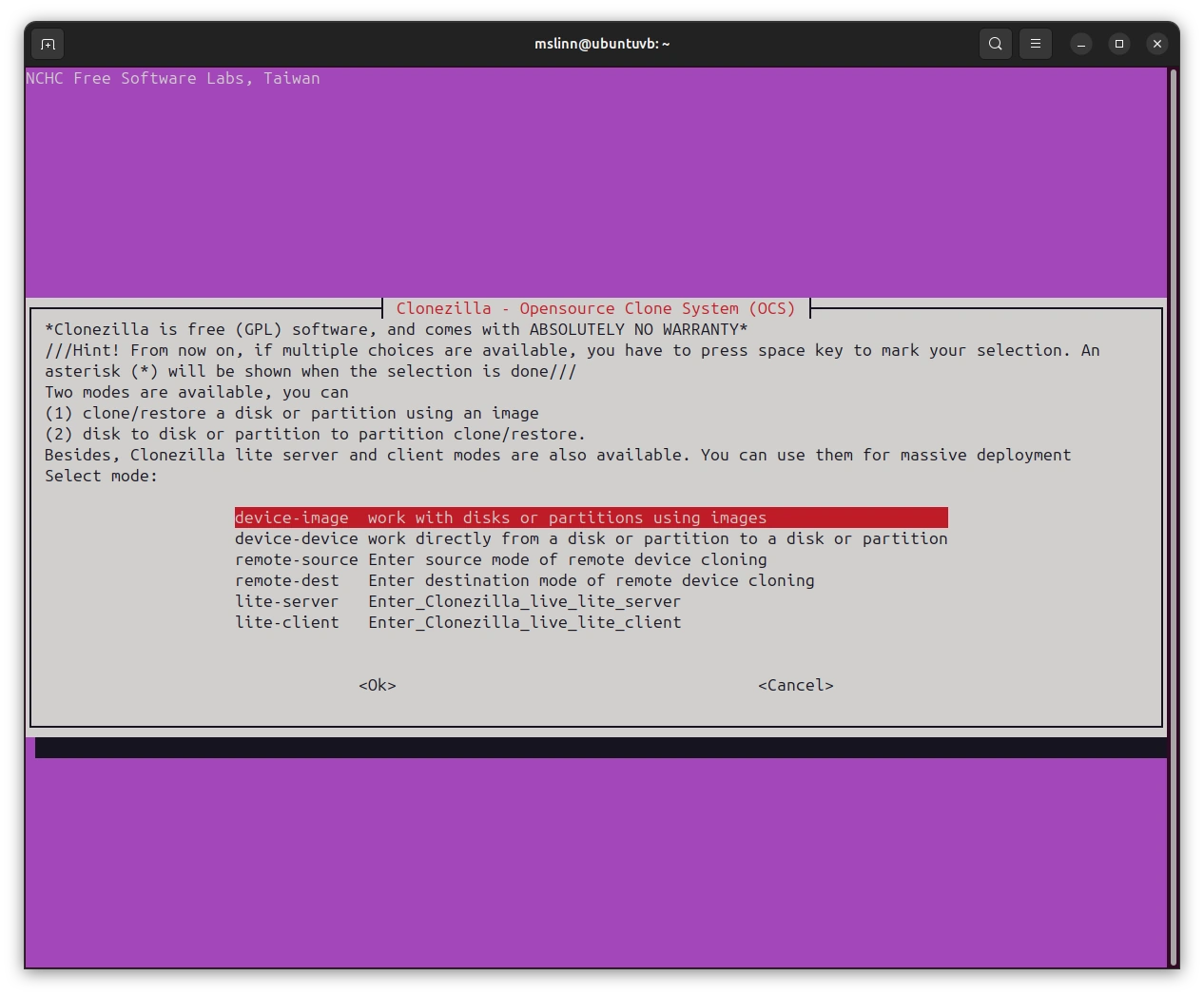
Task: Open the terminal hamburger menu
Action: pyautogui.click(x=1036, y=44)
